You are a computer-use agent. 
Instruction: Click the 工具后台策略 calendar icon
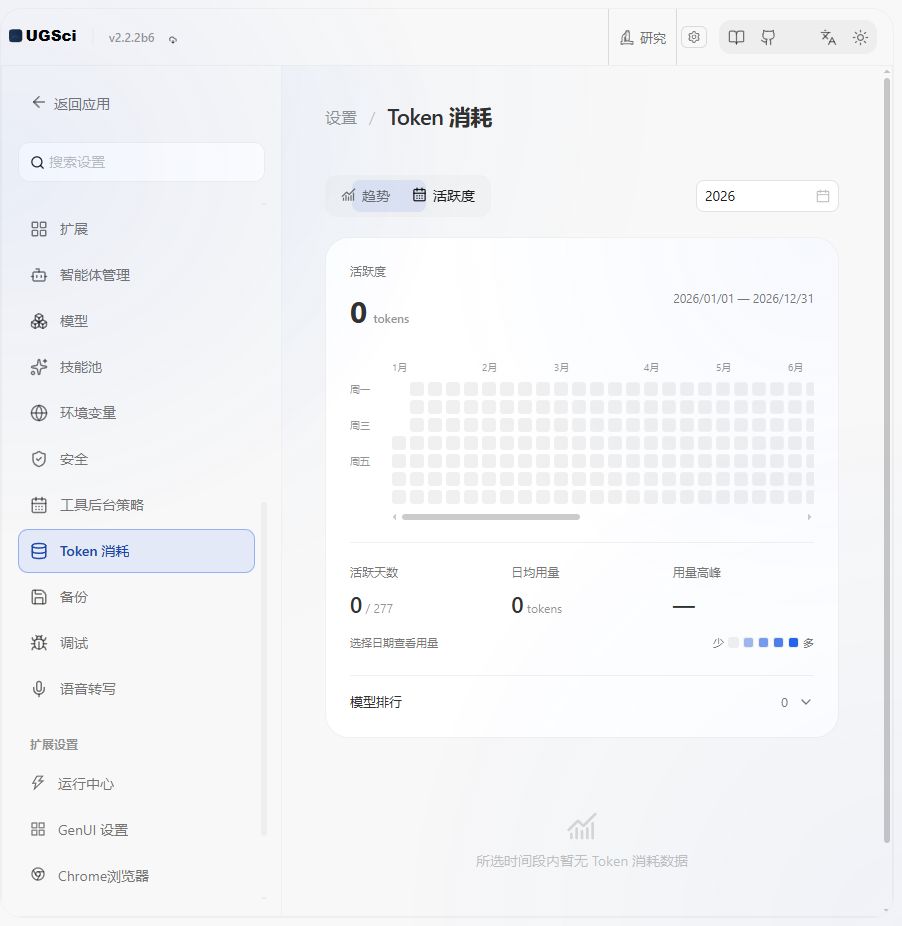39,505
